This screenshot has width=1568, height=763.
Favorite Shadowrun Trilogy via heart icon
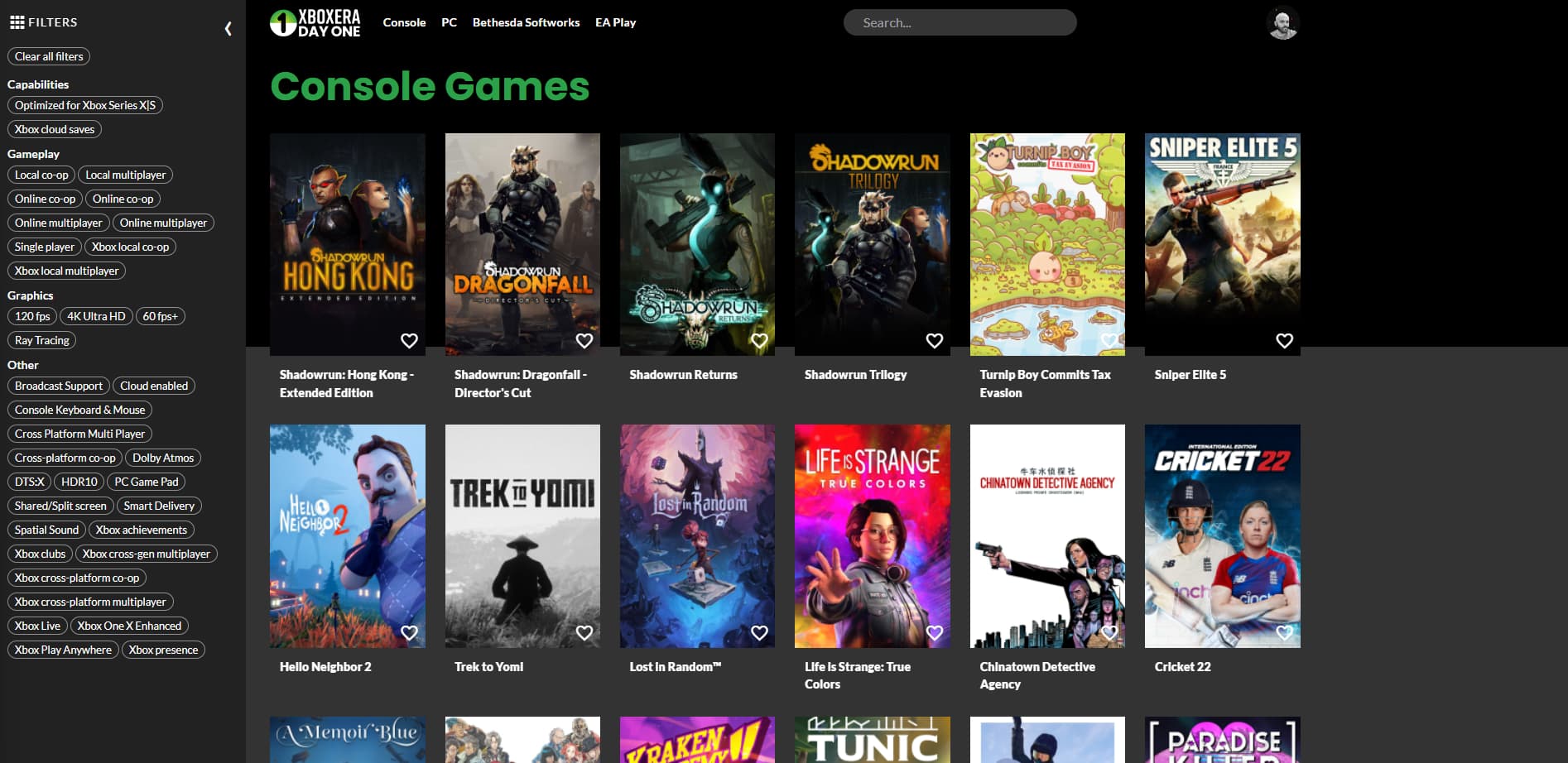pos(935,341)
